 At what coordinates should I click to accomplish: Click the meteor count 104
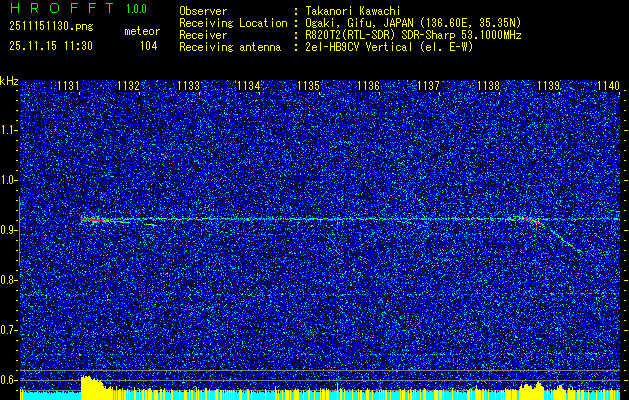(x=148, y=46)
